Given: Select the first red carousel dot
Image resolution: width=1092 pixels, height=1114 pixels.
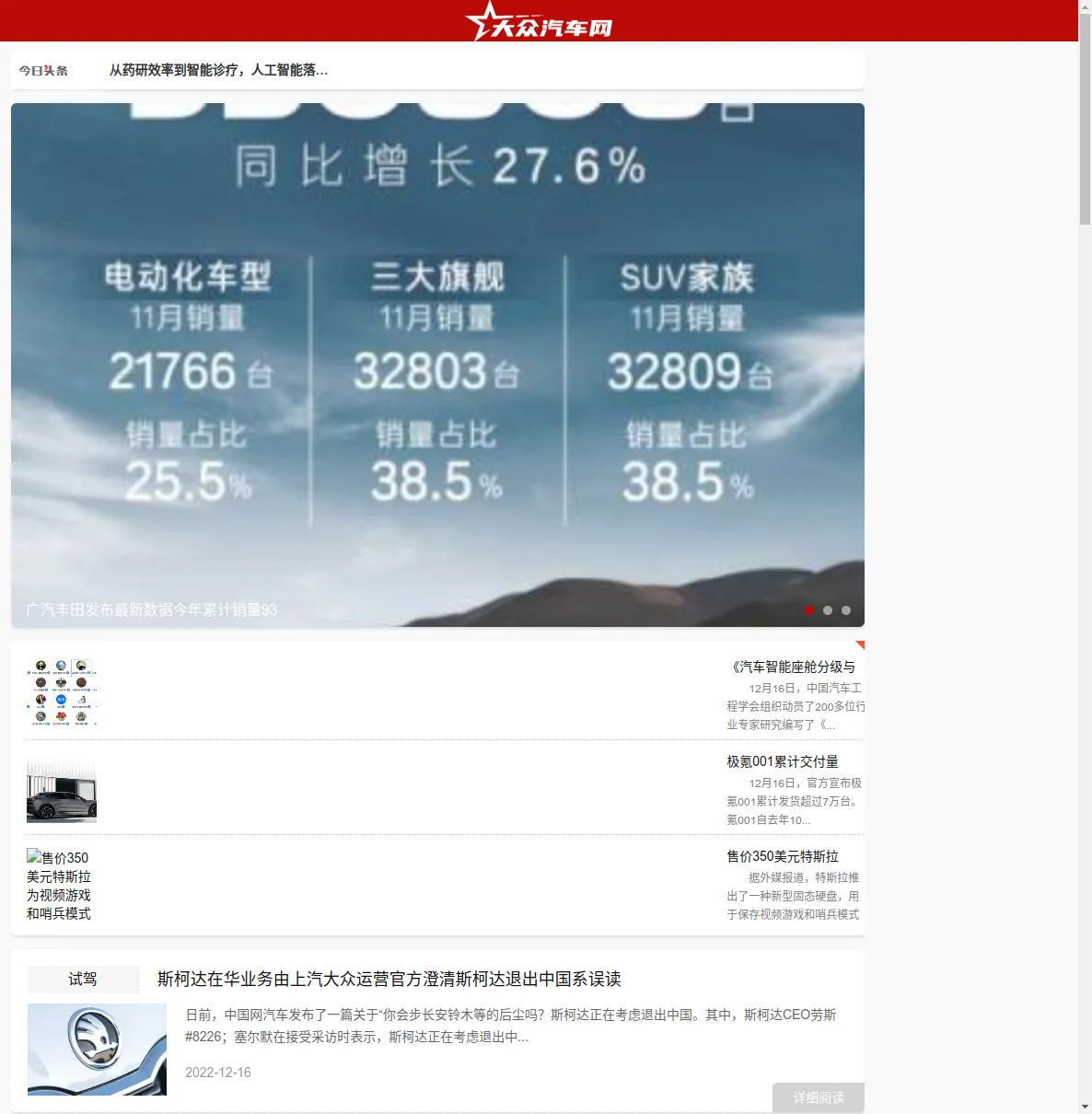Looking at the screenshot, I should (x=809, y=610).
